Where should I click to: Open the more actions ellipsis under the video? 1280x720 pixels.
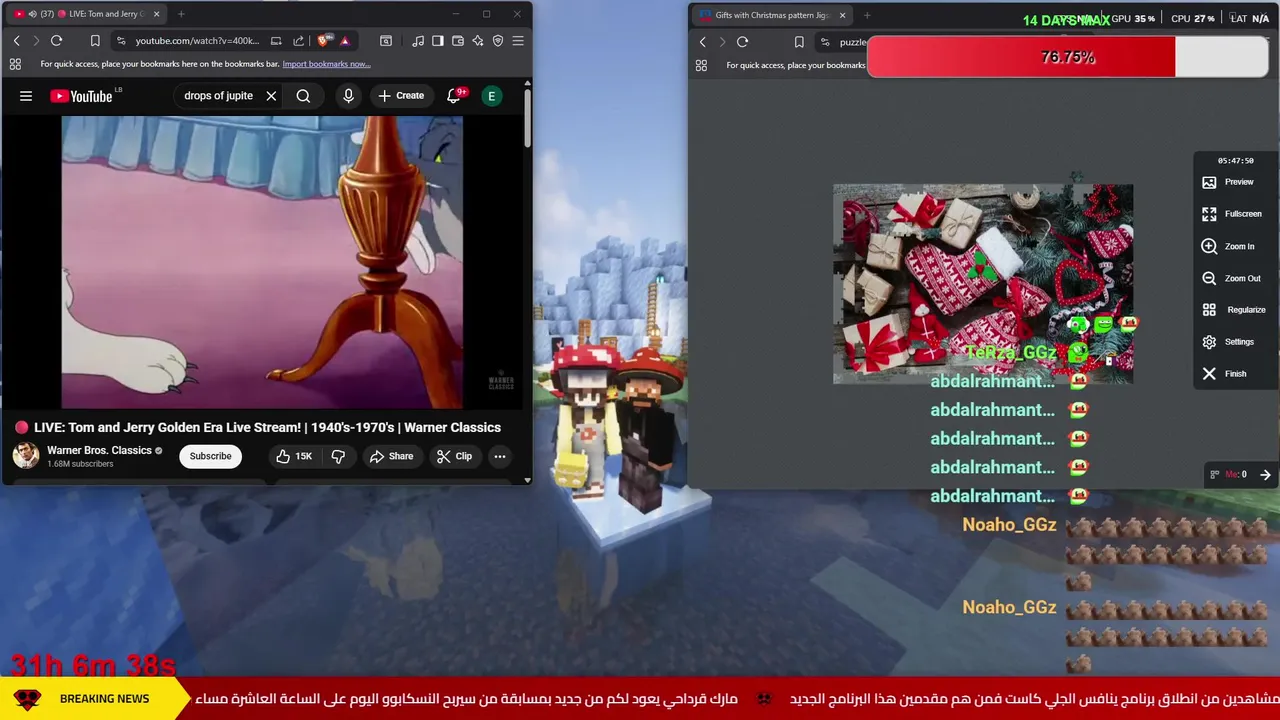[499, 456]
